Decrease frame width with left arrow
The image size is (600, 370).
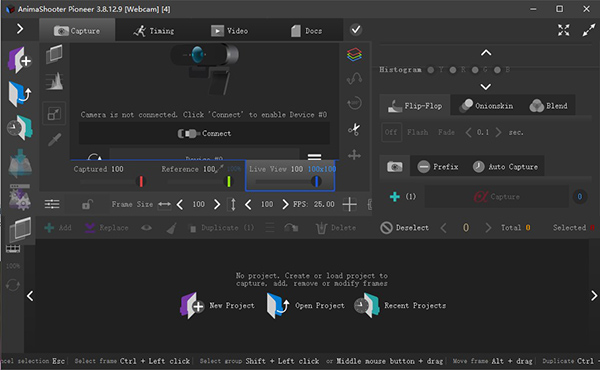point(180,204)
